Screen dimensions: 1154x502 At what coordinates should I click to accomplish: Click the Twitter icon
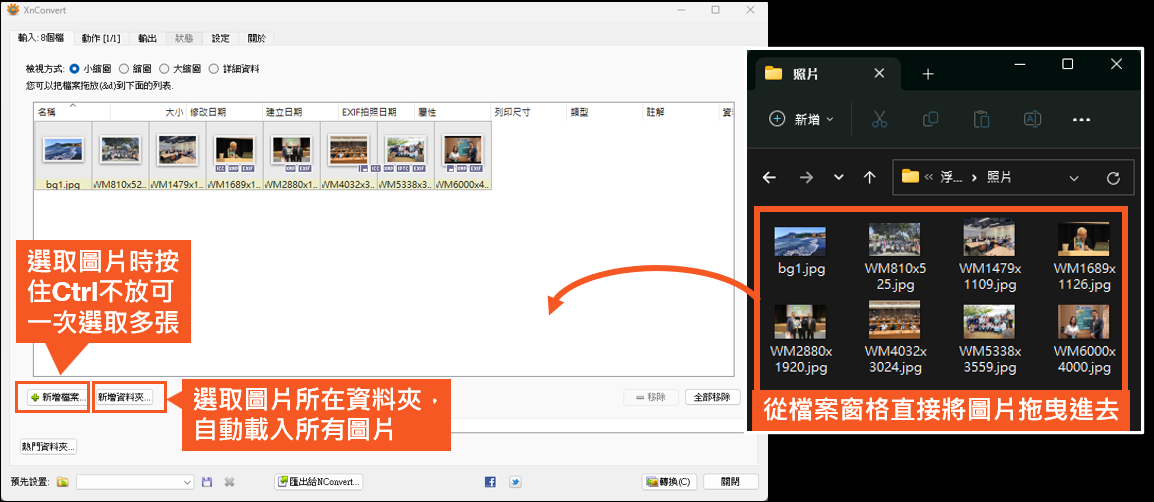[x=515, y=482]
